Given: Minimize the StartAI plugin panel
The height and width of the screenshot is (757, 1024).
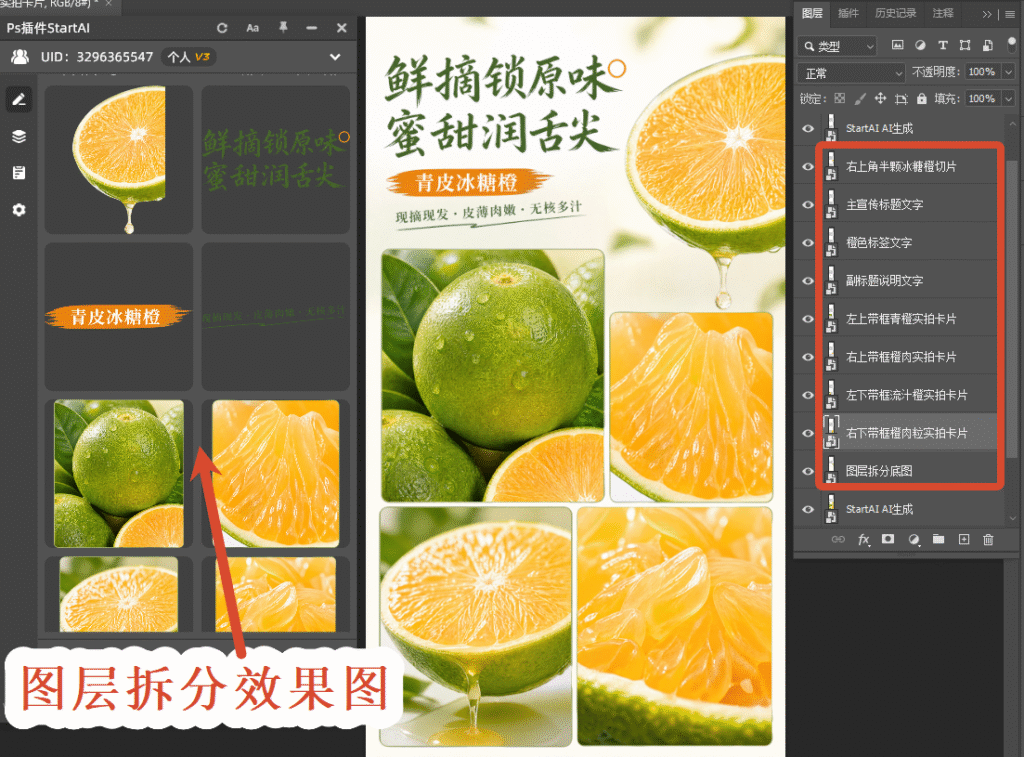Looking at the screenshot, I should click(x=312, y=28).
